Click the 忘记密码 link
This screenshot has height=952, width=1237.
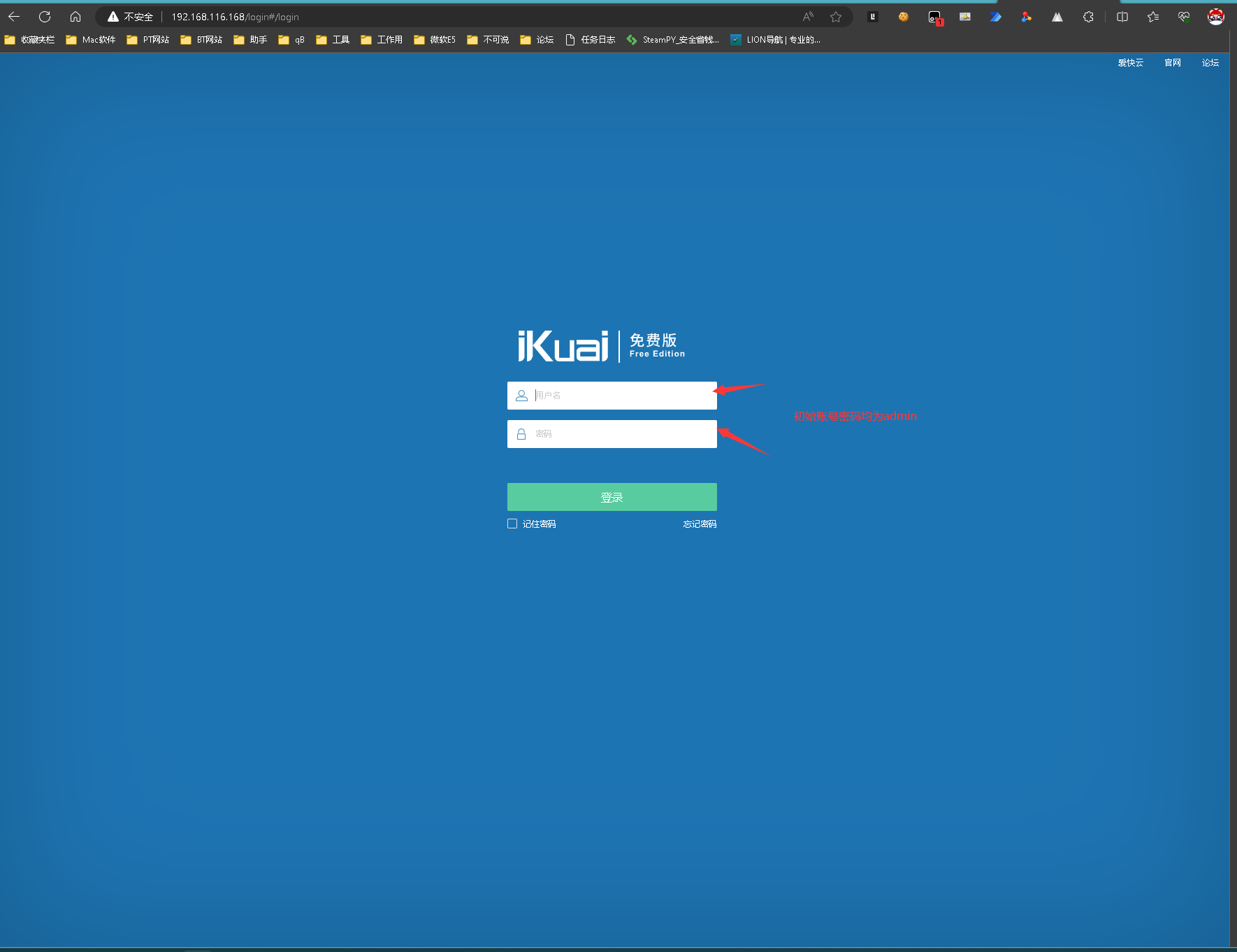(700, 524)
